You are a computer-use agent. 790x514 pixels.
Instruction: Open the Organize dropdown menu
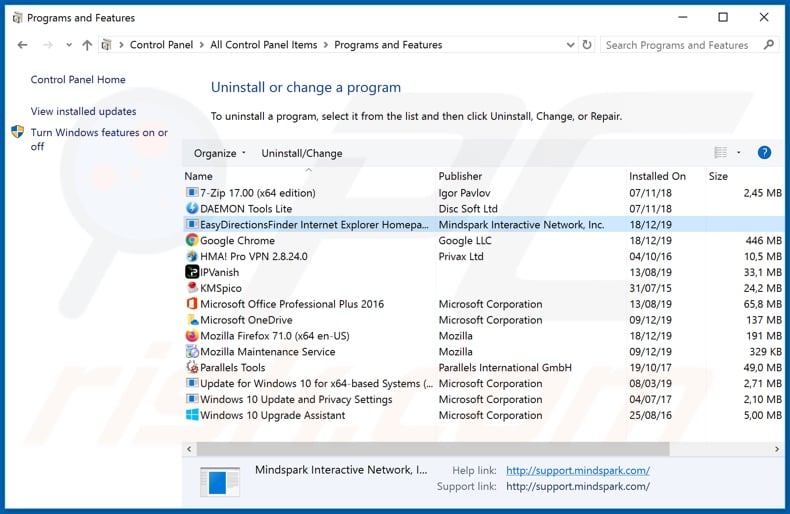220,153
